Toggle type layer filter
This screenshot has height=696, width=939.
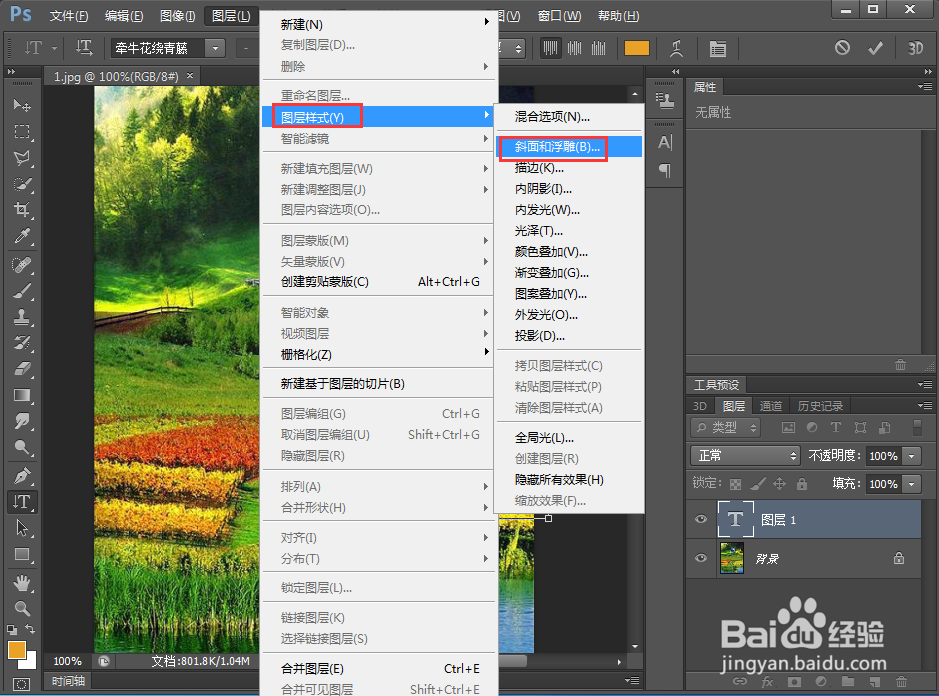(836, 427)
